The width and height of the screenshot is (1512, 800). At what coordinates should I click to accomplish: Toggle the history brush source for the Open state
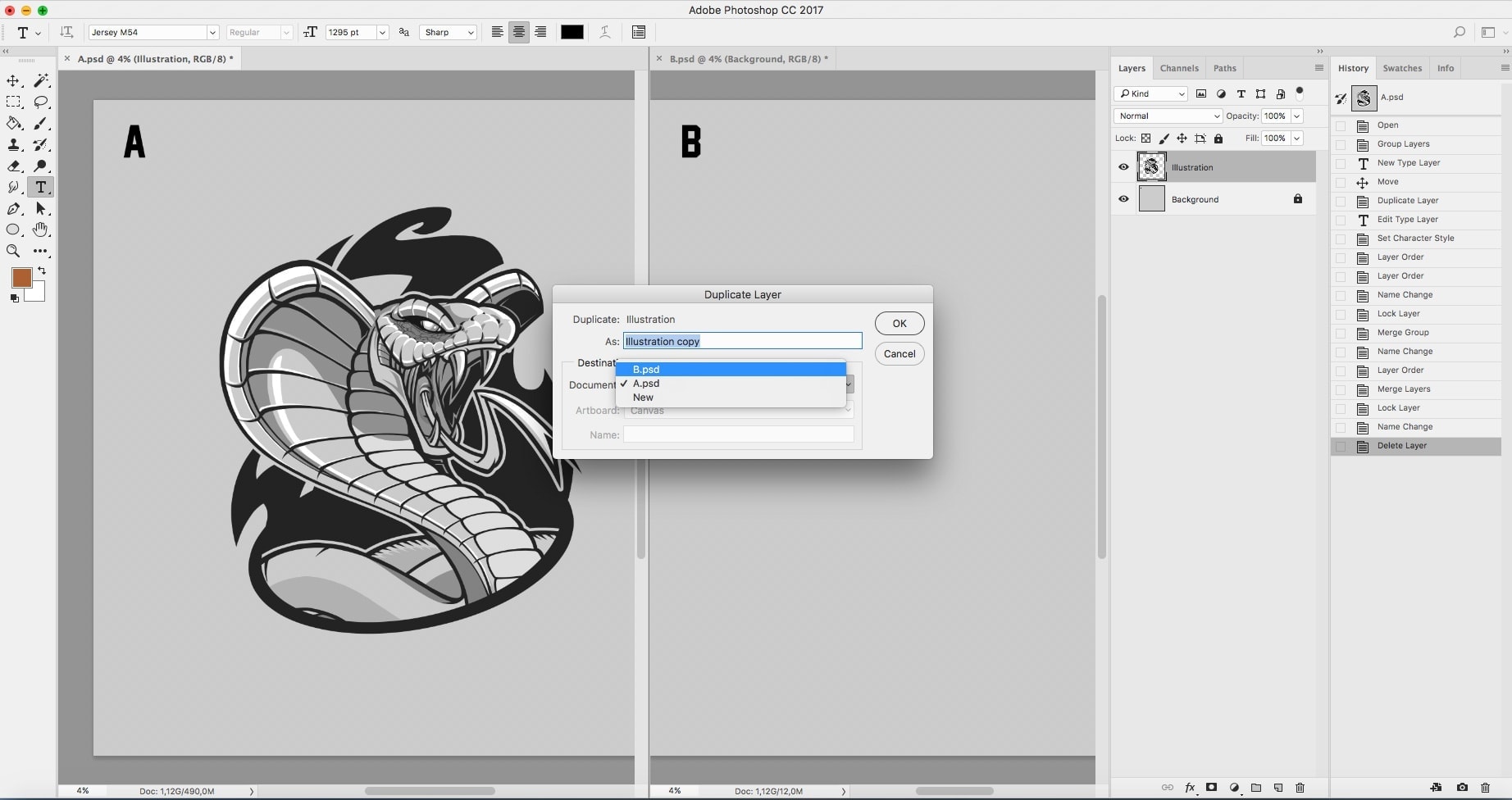1341,125
